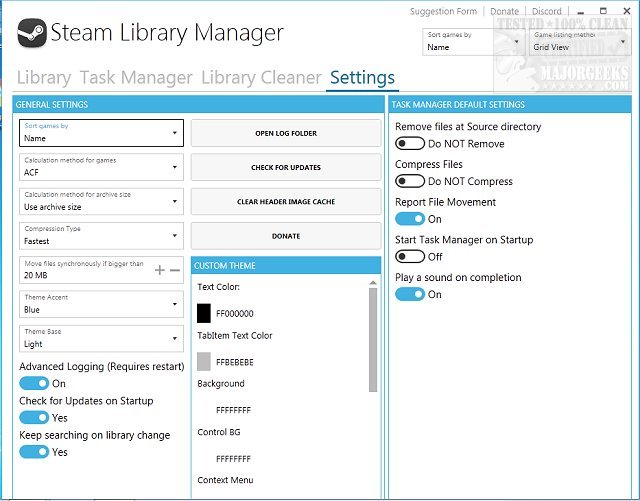The image size is (640, 501).
Task: Open General Settings Sort games by dropdown
Action: (x=101, y=133)
